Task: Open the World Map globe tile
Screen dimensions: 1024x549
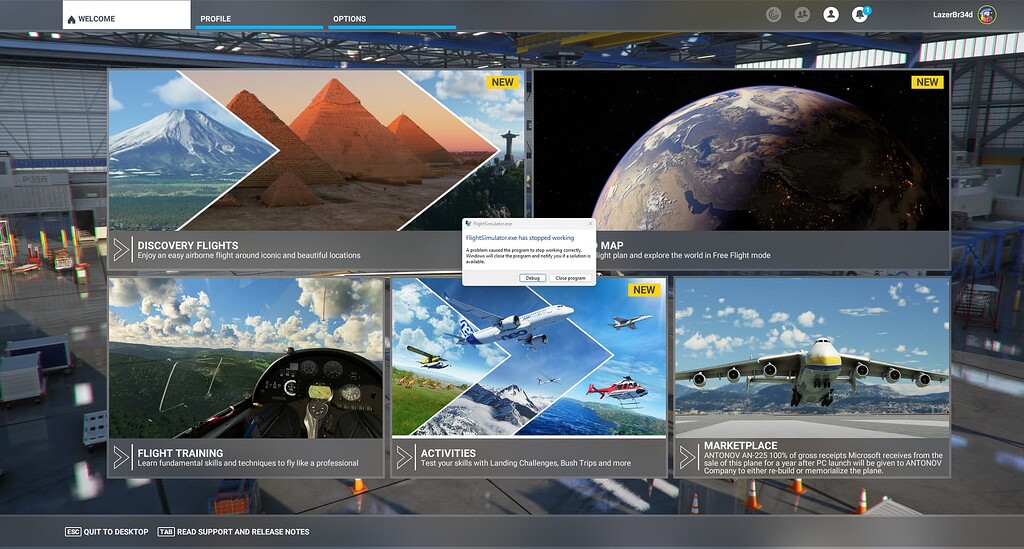Action: pyautogui.click(x=741, y=170)
